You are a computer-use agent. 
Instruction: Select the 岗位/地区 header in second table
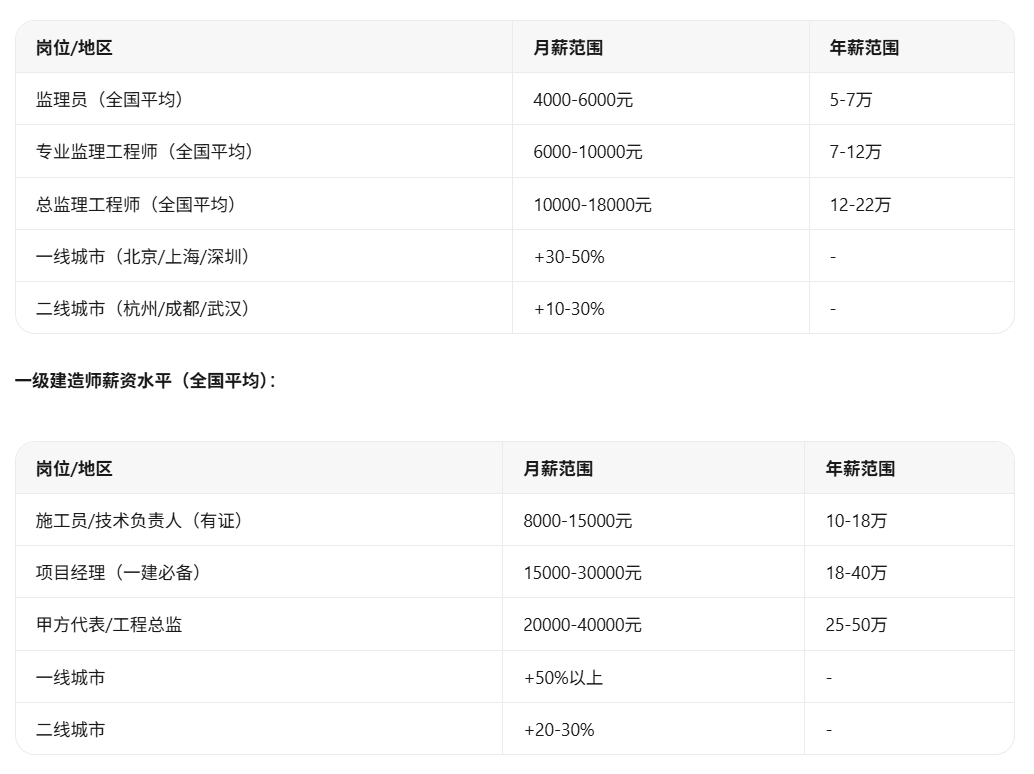click(74, 469)
